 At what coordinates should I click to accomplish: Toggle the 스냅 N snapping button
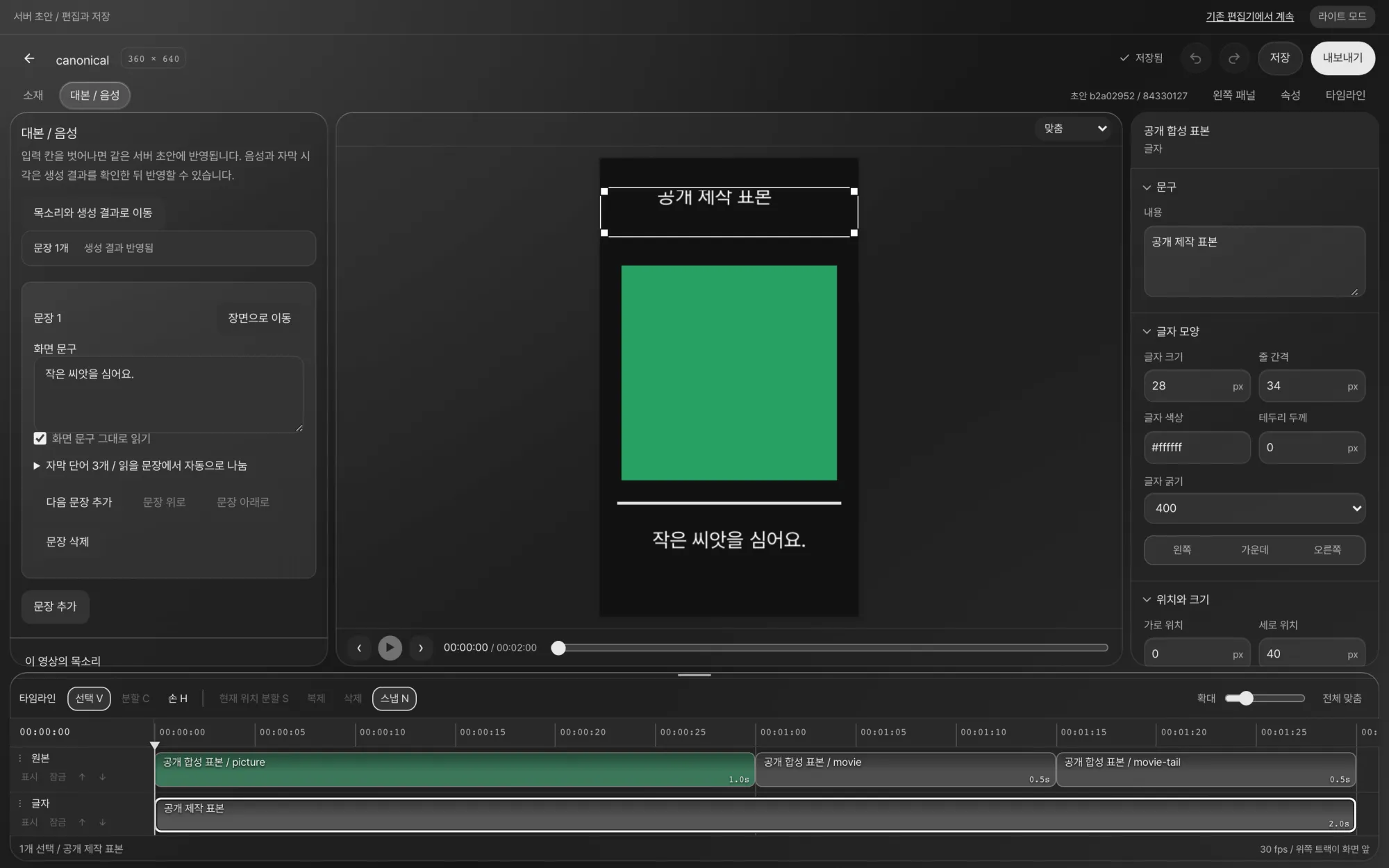coord(394,699)
